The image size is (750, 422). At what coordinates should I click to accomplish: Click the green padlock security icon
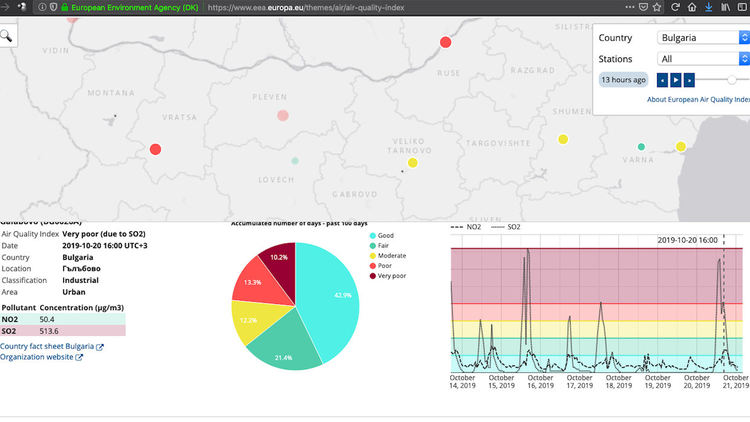[x=65, y=7]
